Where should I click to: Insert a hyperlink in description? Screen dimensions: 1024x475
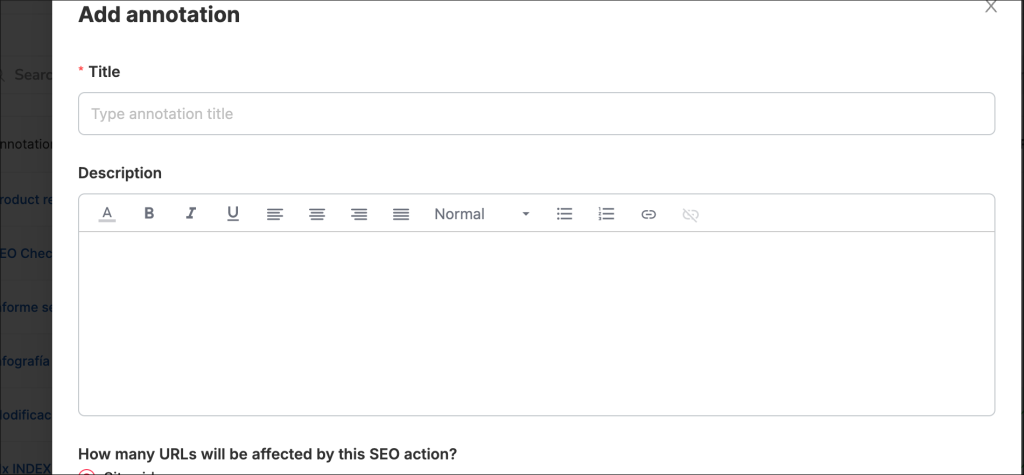click(648, 214)
